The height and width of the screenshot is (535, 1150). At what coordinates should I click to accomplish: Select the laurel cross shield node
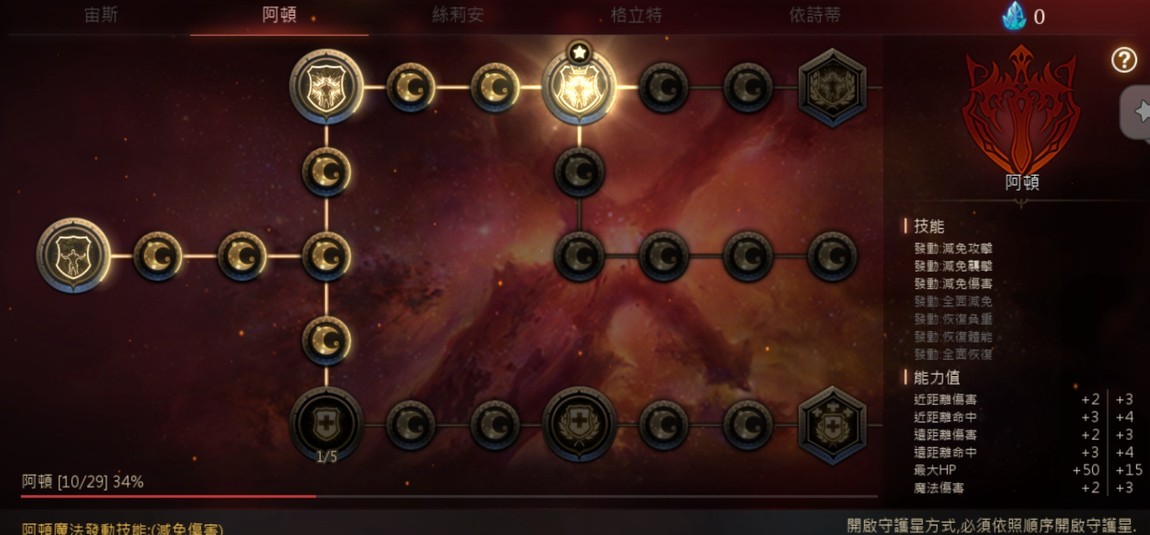[x=579, y=424]
